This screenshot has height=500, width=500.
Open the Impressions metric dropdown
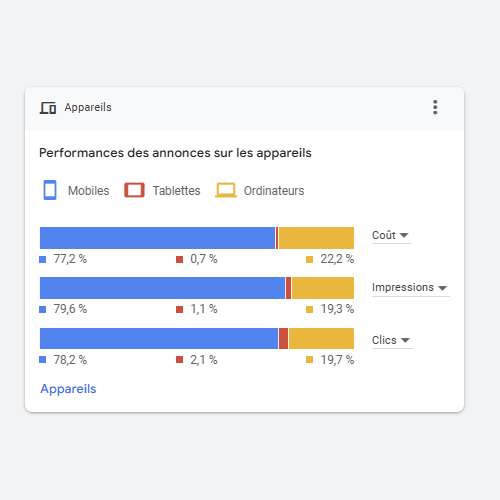(x=410, y=287)
